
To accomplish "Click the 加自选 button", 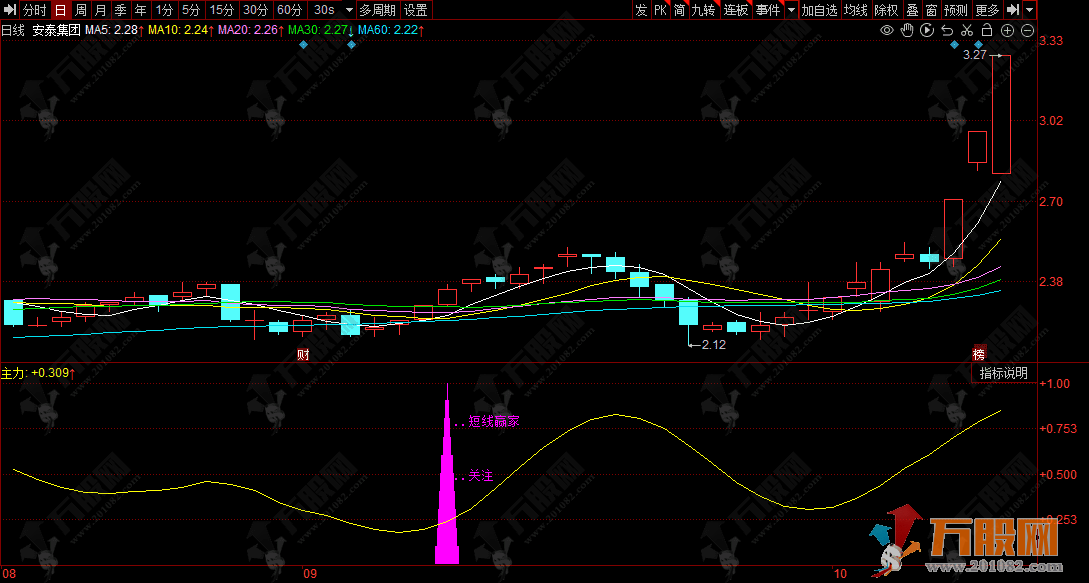I will (819, 10).
